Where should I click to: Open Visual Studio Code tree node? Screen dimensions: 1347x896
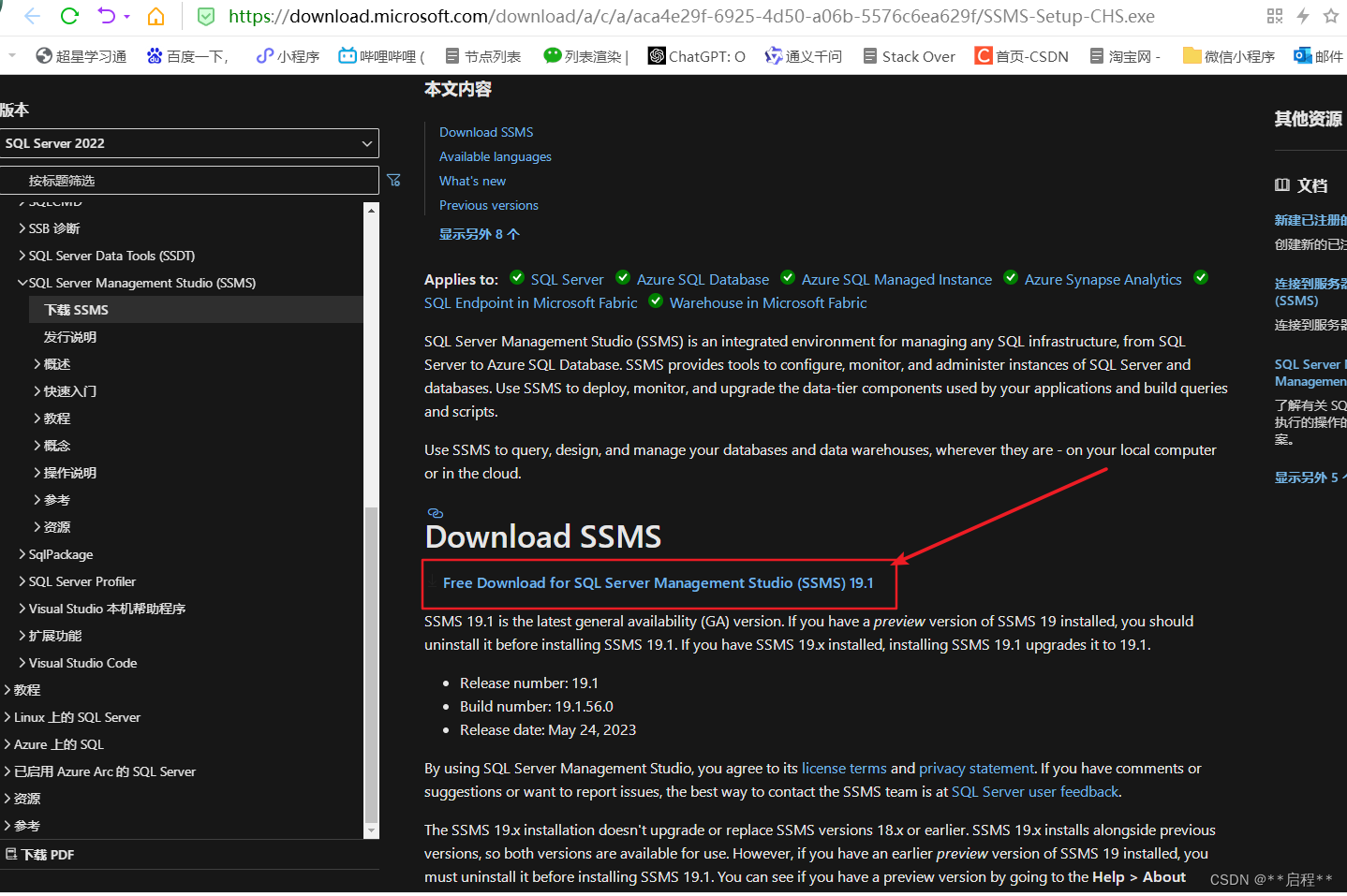[x=82, y=663]
